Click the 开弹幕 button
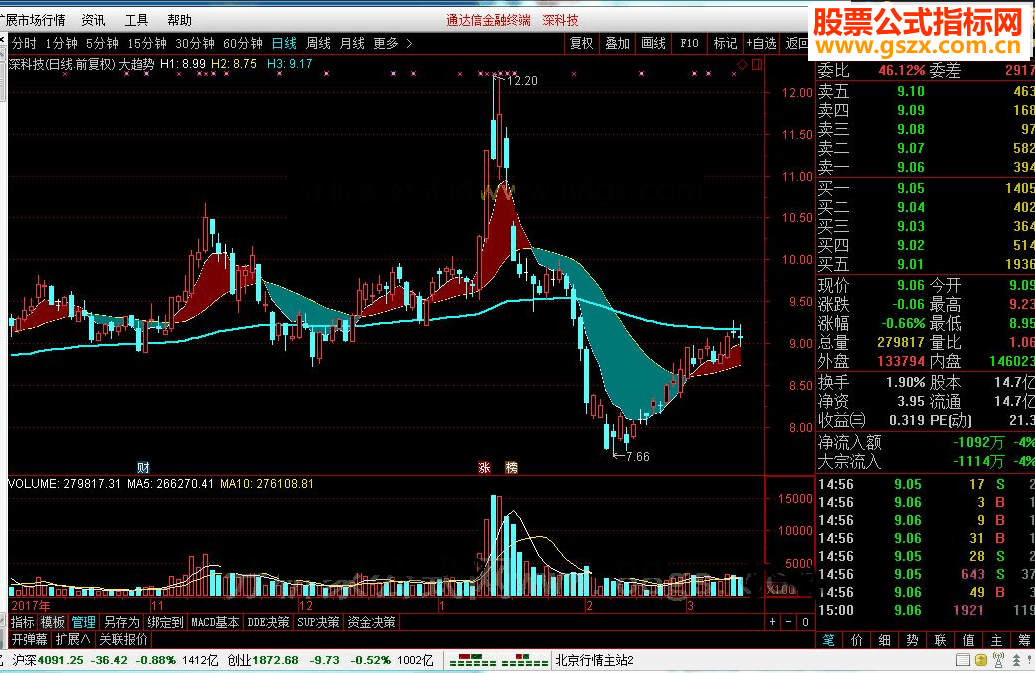Image resolution: width=1035 pixels, height=673 pixels. [29, 639]
